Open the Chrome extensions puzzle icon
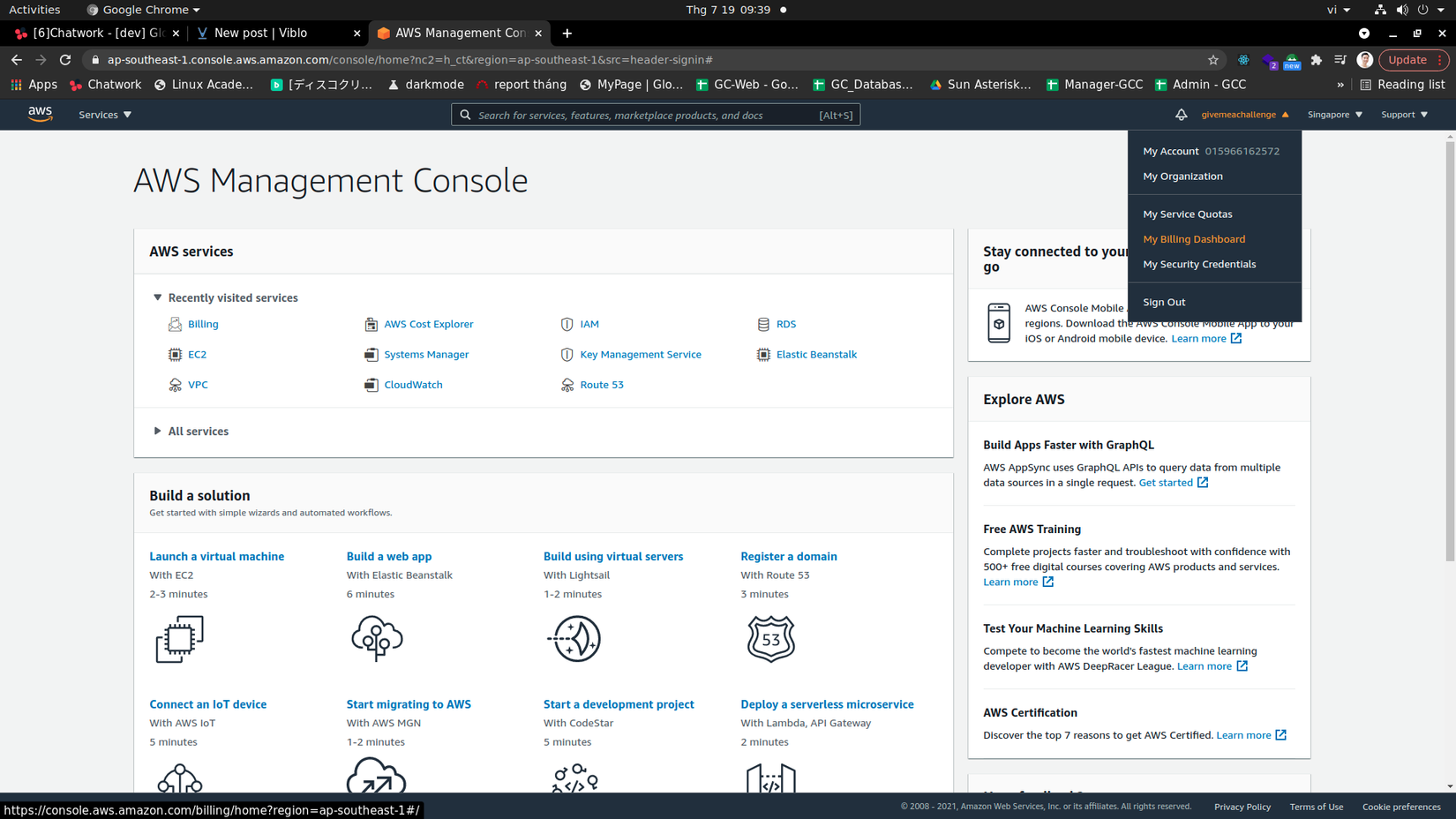This screenshot has height=819, width=1456. pyautogui.click(x=1317, y=60)
